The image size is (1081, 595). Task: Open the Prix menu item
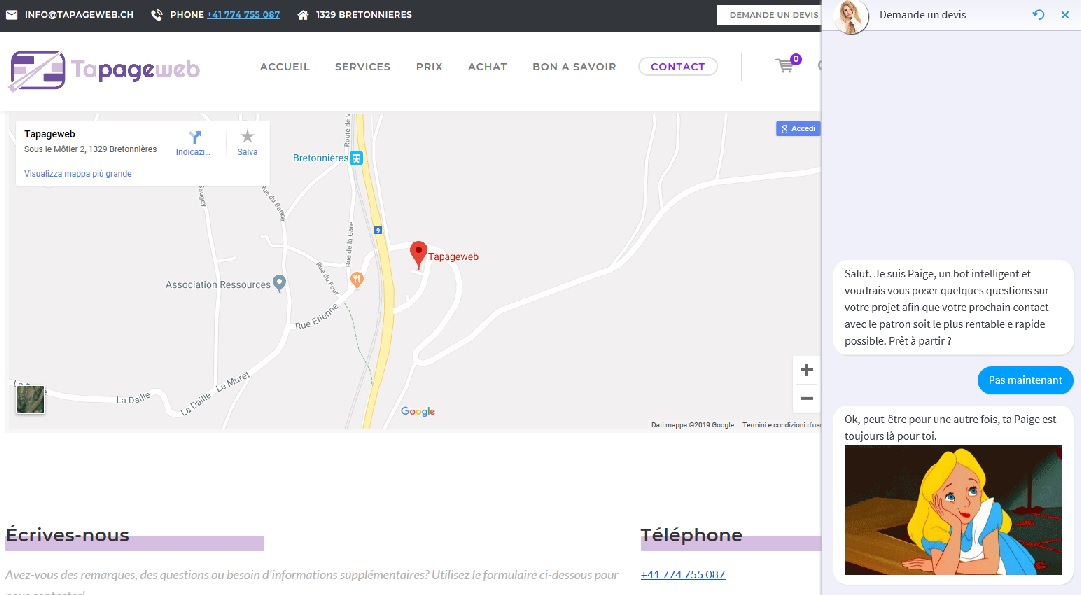[x=429, y=66]
